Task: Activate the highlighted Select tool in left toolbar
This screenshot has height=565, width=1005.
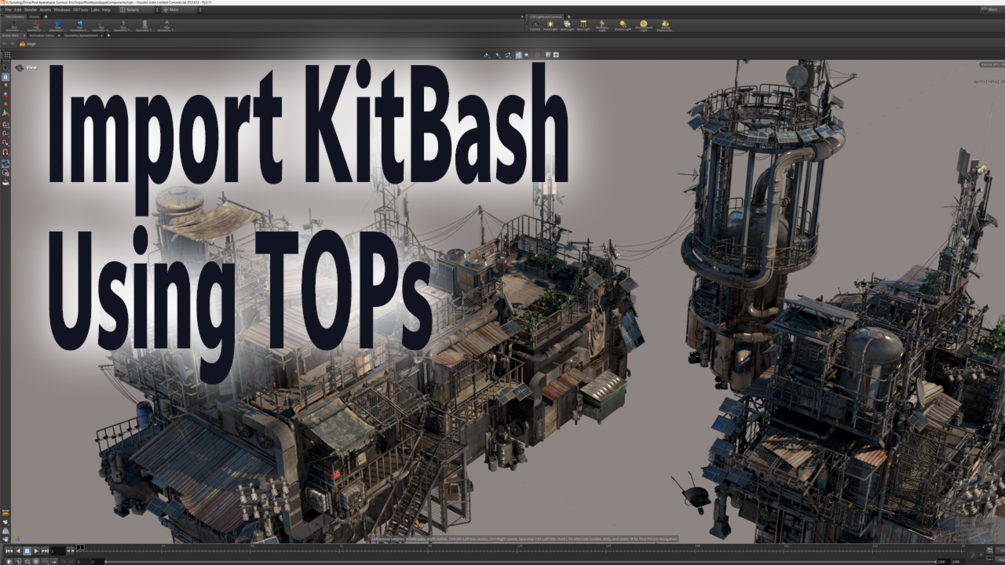Action: coord(5,76)
